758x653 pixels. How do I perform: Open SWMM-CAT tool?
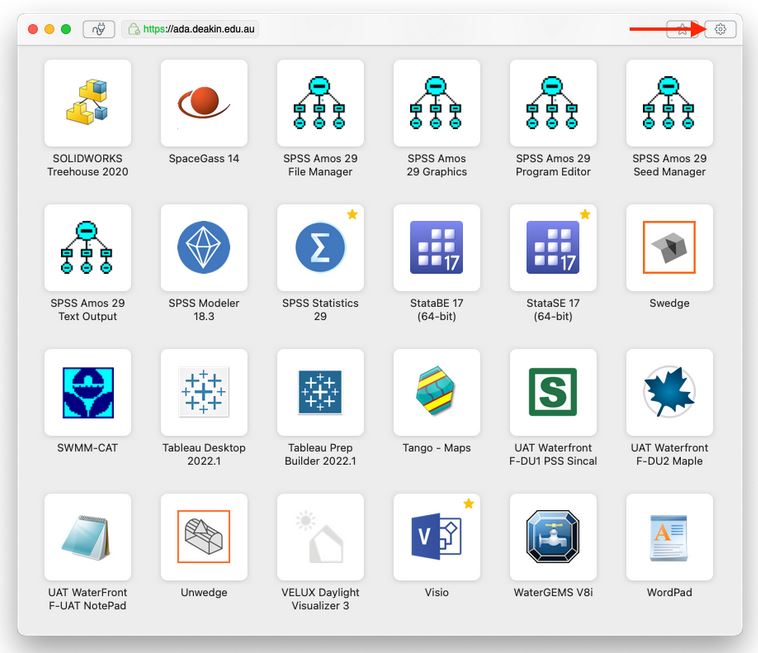[87, 392]
